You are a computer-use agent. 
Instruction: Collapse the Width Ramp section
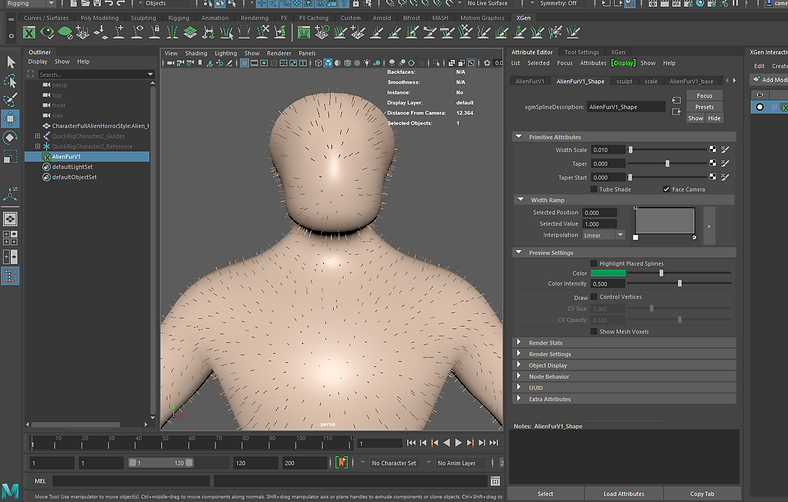pyautogui.click(x=521, y=199)
